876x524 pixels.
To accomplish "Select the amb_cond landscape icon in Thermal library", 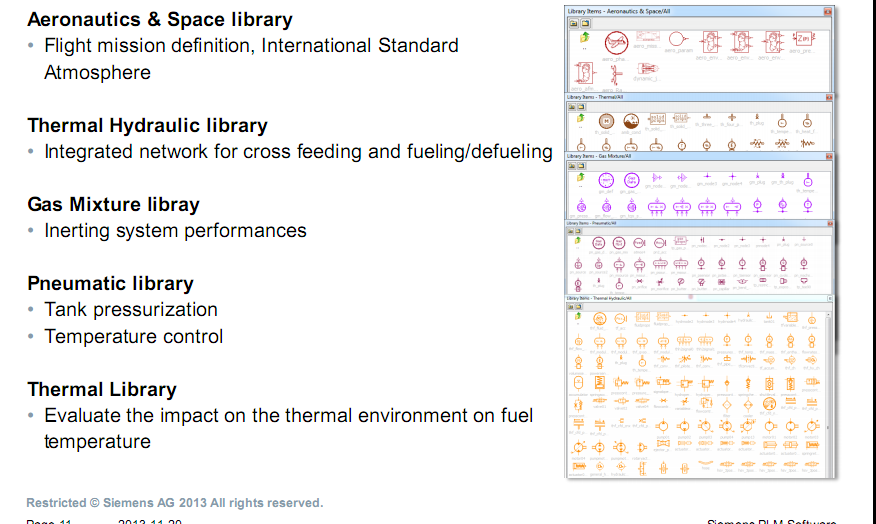I will point(631,121).
